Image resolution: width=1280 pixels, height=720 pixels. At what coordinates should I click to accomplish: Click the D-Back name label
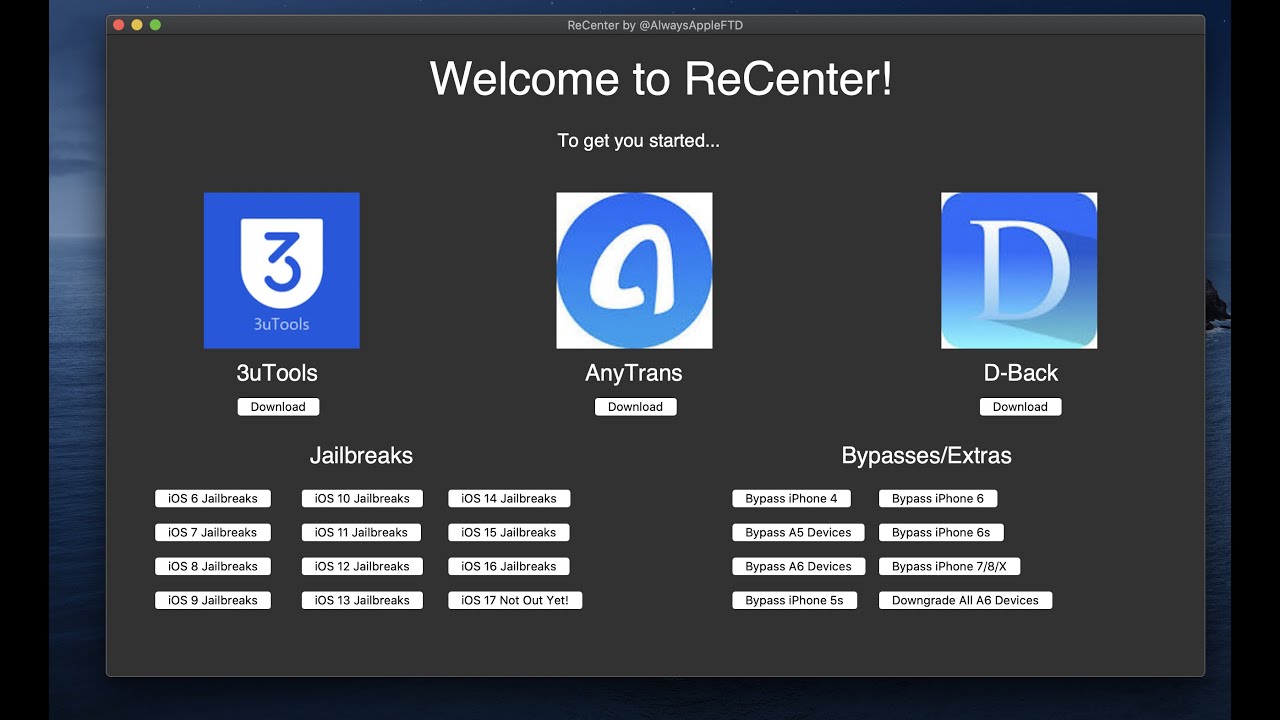1021,373
